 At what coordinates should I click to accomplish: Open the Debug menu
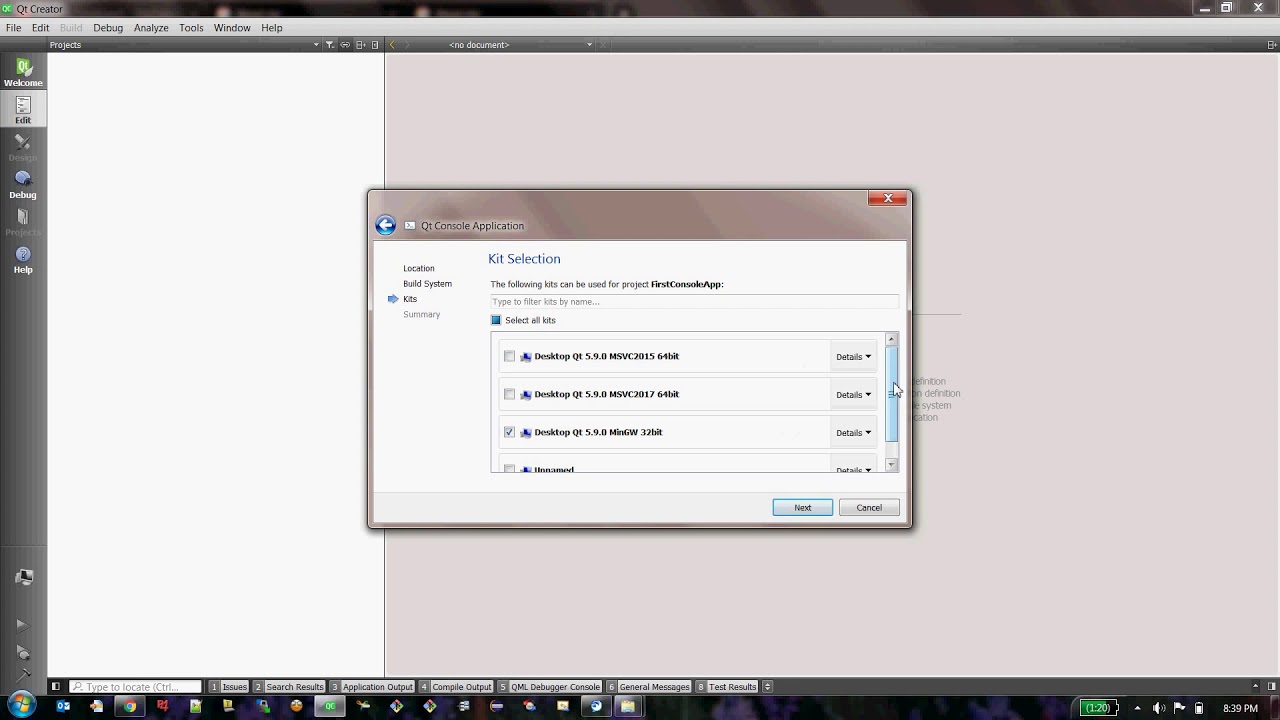click(108, 28)
